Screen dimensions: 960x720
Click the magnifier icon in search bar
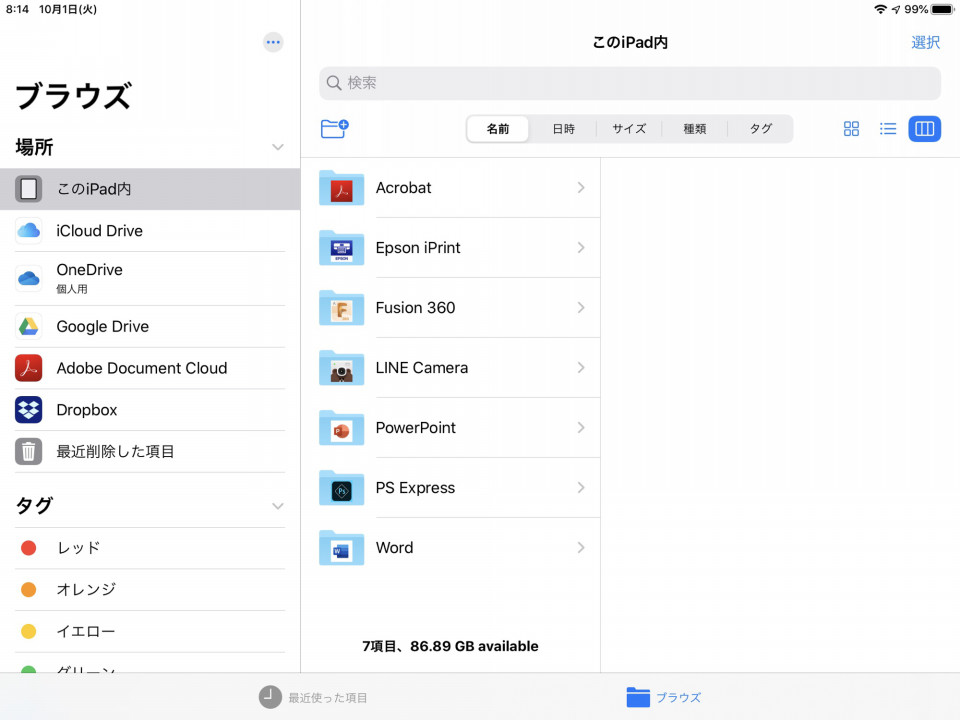(334, 83)
